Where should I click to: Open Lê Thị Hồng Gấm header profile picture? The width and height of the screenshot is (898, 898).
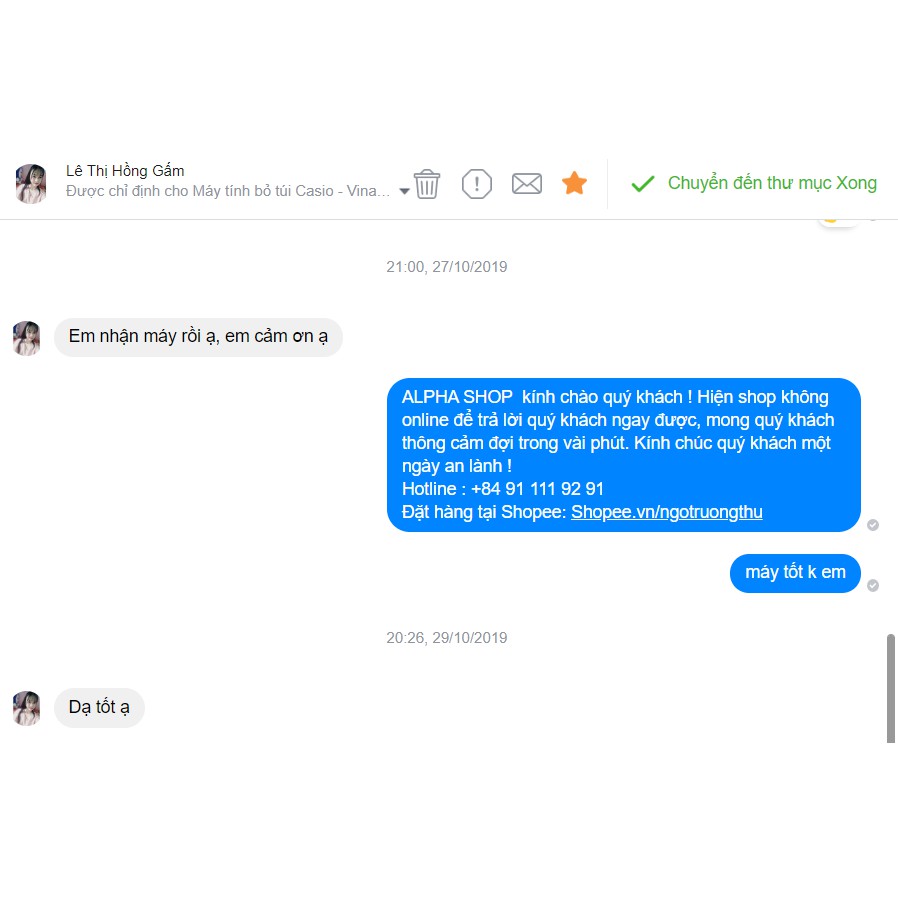pos(31,183)
